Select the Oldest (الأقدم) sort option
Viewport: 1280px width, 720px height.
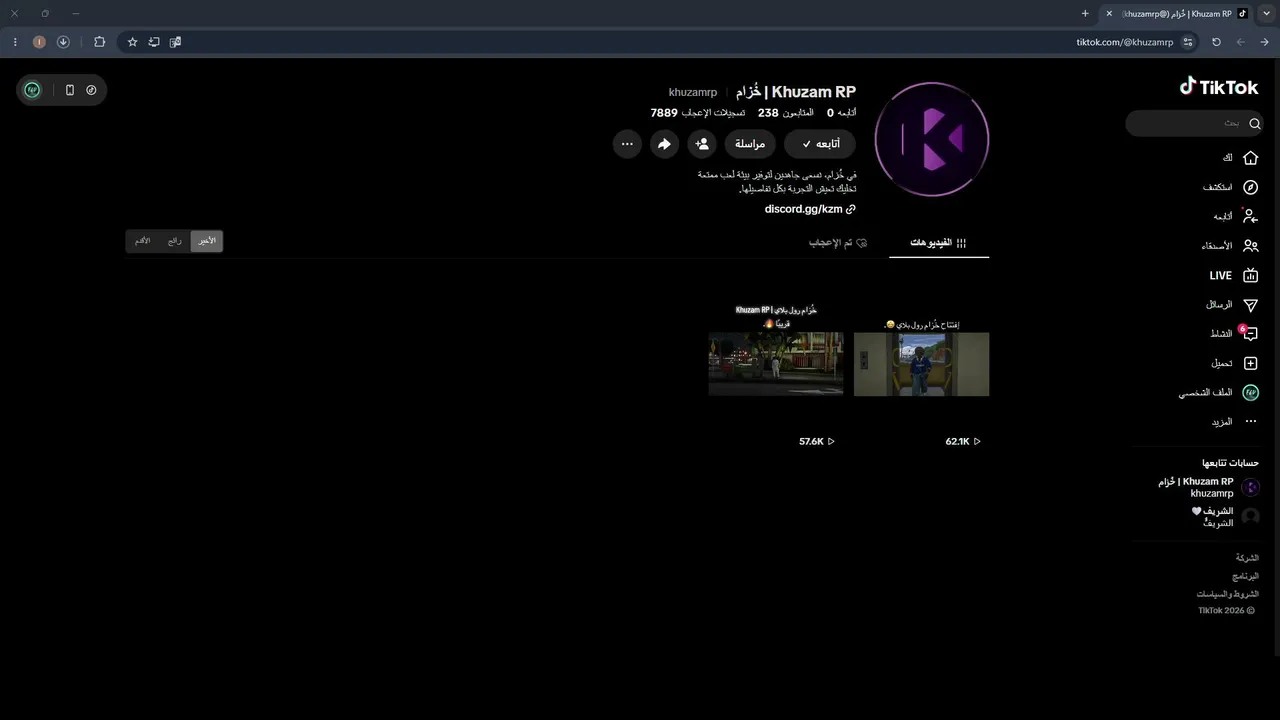click(x=143, y=241)
